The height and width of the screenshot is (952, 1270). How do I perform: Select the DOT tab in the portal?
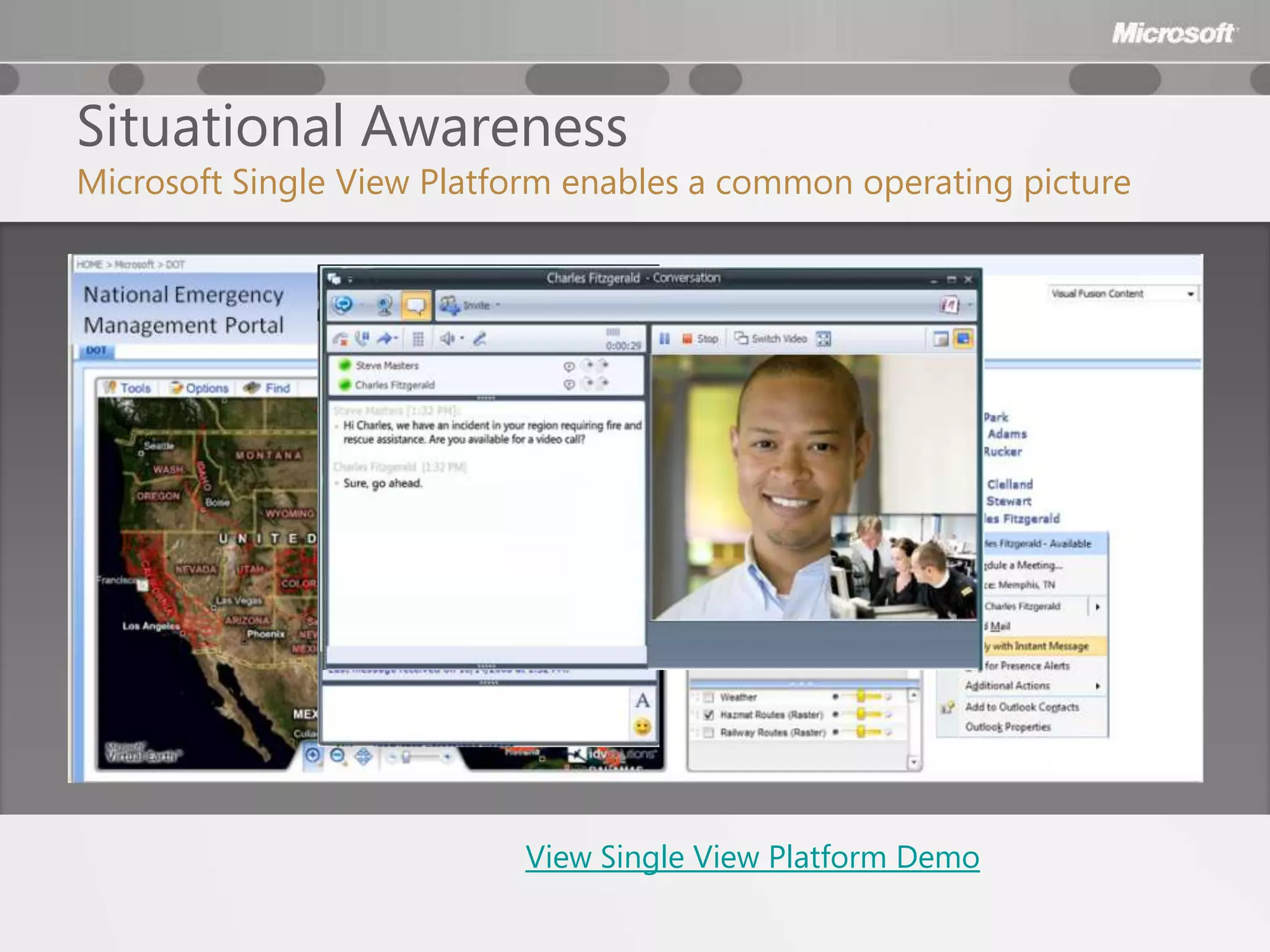97,351
